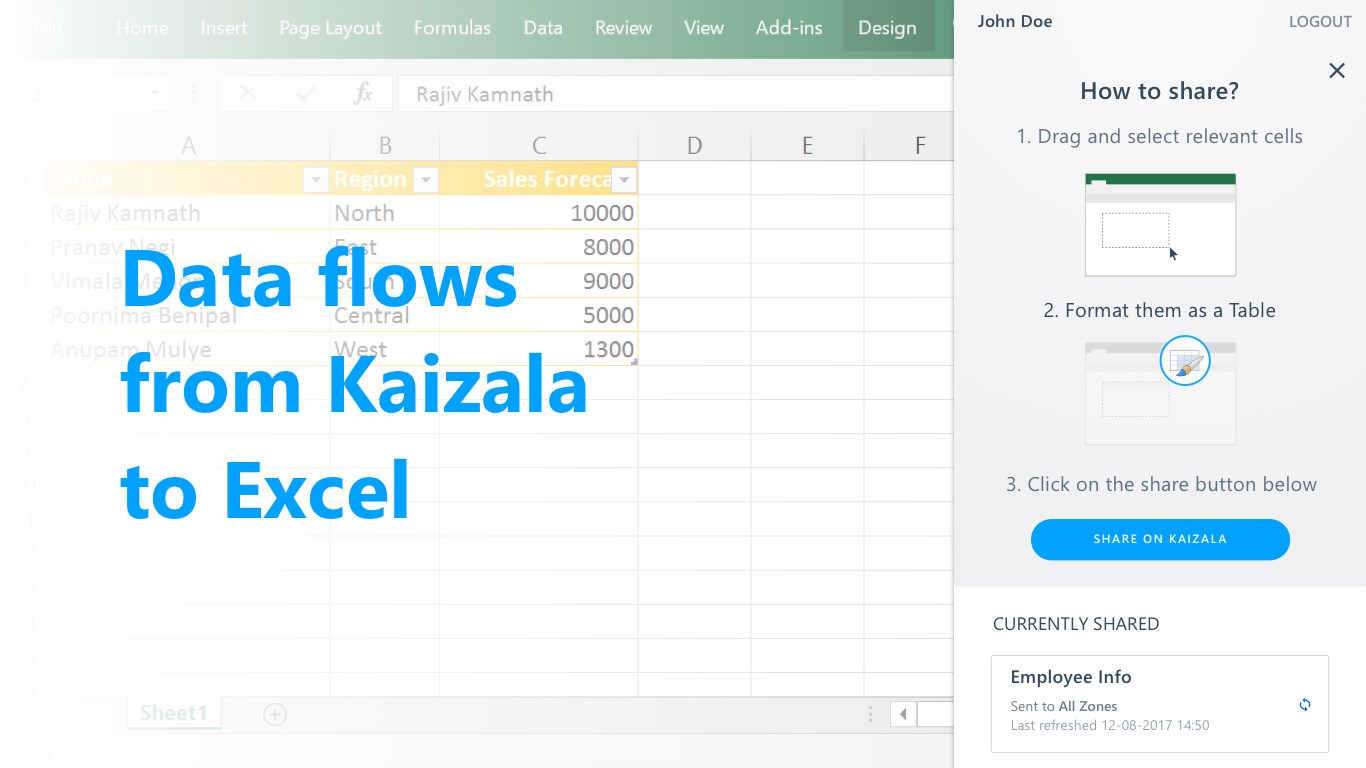
Task: Open the Name column filter dropdown
Action: [315, 180]
